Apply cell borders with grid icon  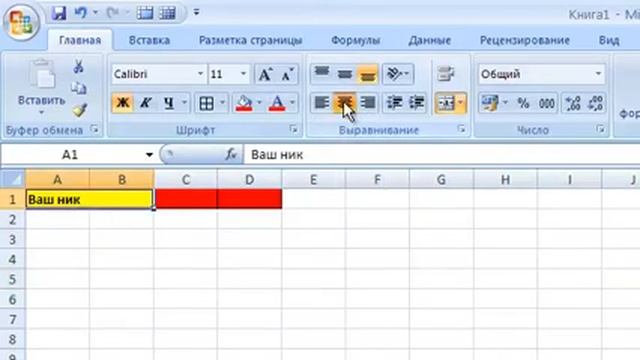click(207, 103)
